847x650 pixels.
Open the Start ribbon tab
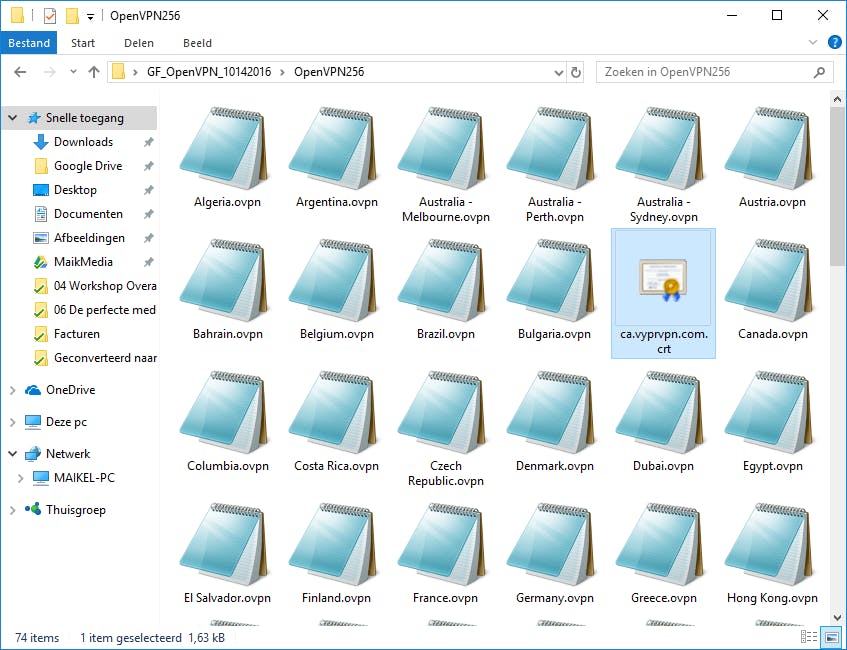83,43
